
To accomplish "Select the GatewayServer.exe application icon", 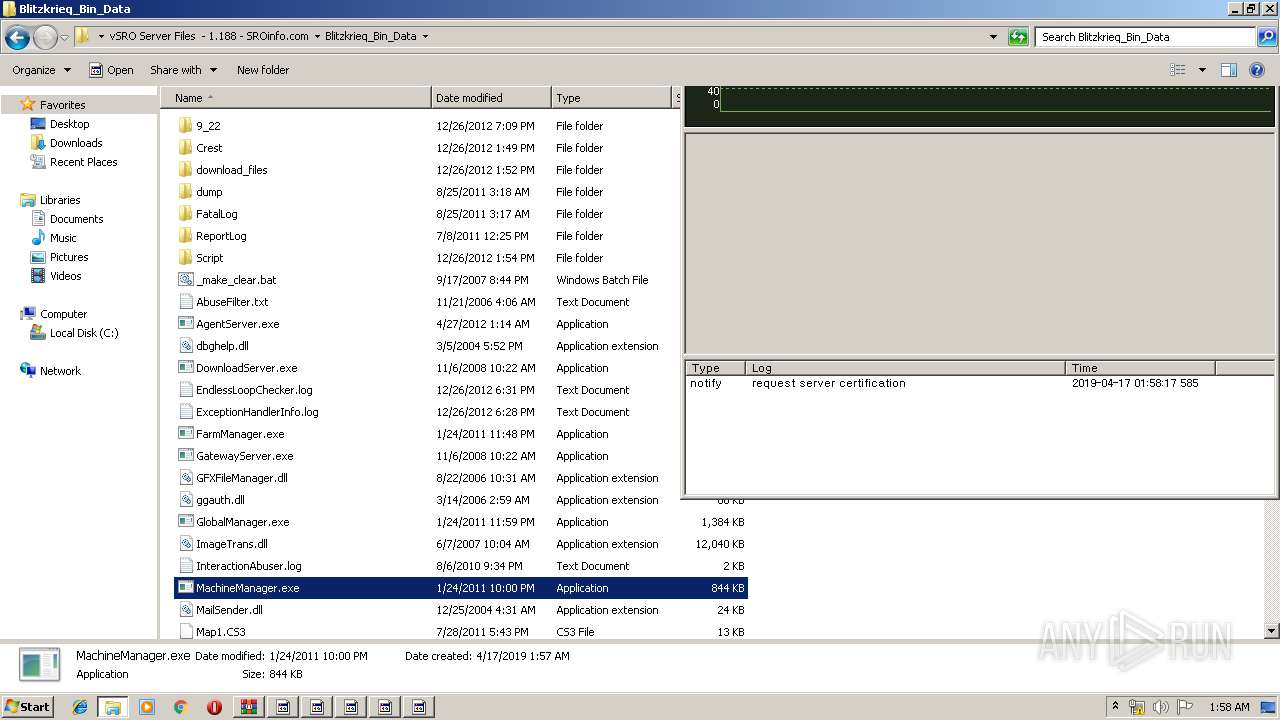I will point(185,456).
